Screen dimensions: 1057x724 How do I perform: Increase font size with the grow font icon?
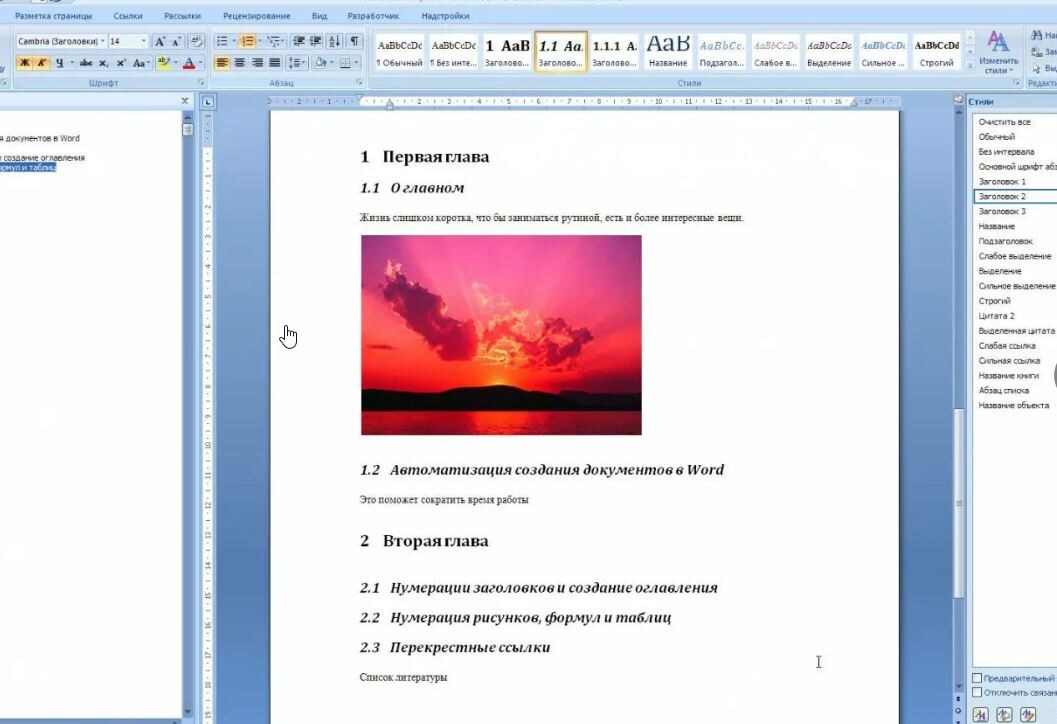point(160,42)
